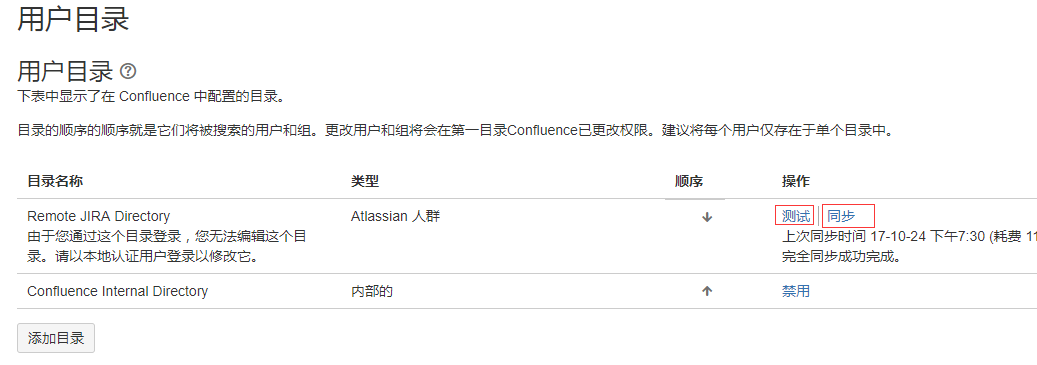Click the 由于您通过这个目录登录 note under Remote JIRA
The width and height of the screenshot is (1037, 365).
(166, 246)
